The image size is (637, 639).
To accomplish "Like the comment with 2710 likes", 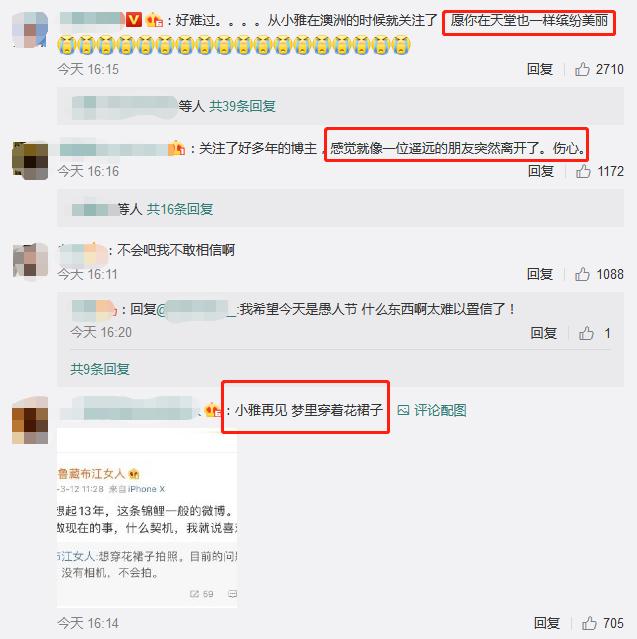I will point(582,69).
